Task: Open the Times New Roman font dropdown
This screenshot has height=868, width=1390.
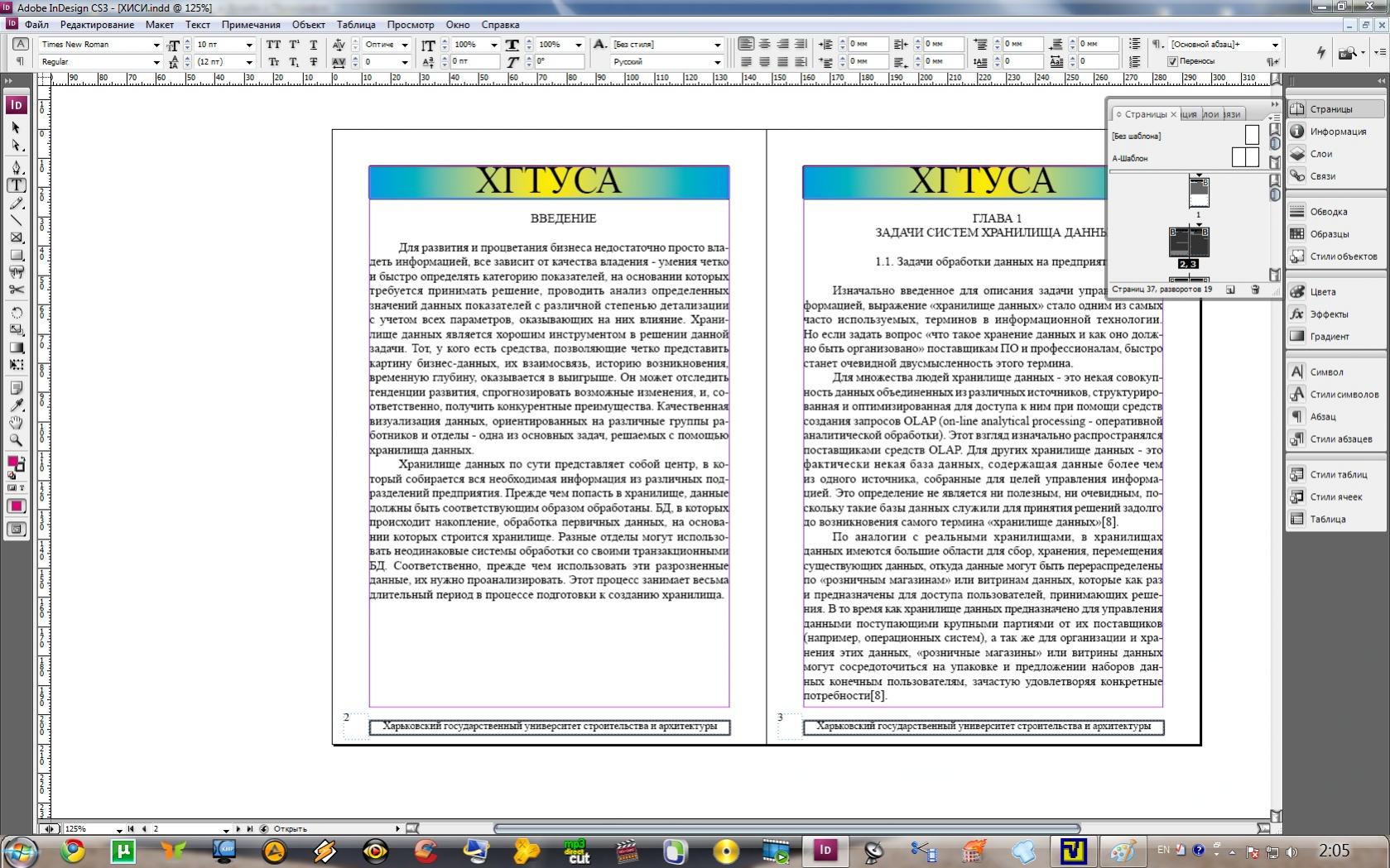Action: pyautogui.click(x=156, y=45)
